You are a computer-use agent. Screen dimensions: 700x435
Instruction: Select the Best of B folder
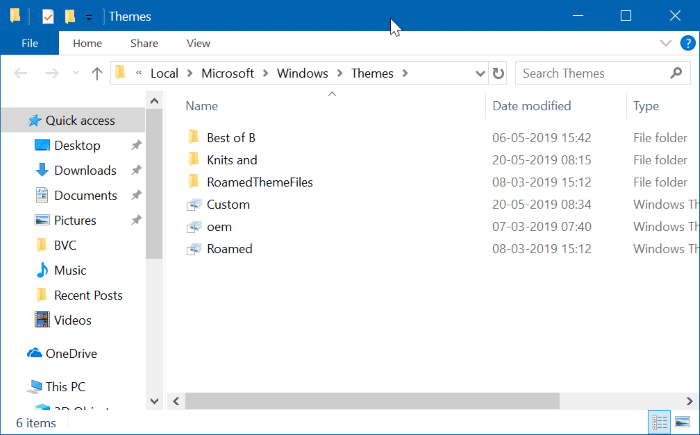pos(231,138)
